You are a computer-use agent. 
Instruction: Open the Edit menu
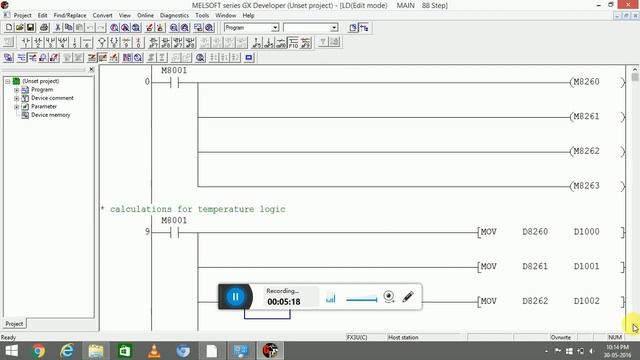coord(42,16)
